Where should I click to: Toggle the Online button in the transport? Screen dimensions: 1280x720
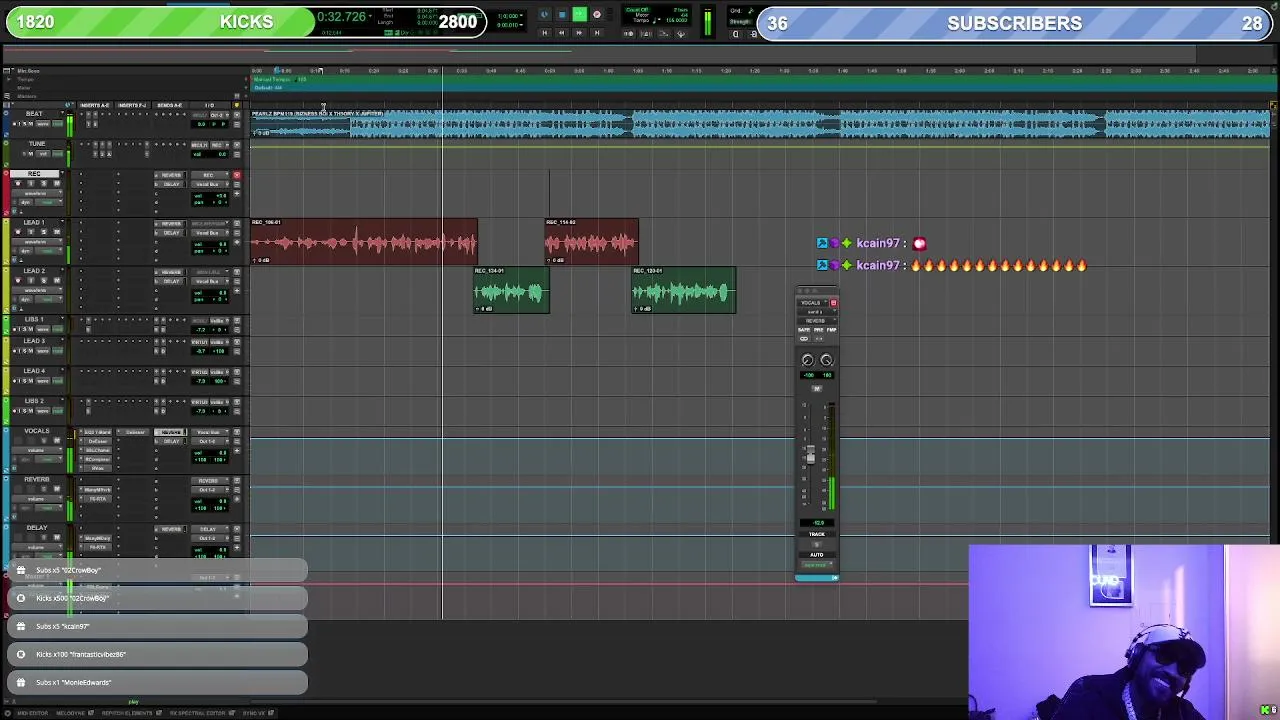544,14
